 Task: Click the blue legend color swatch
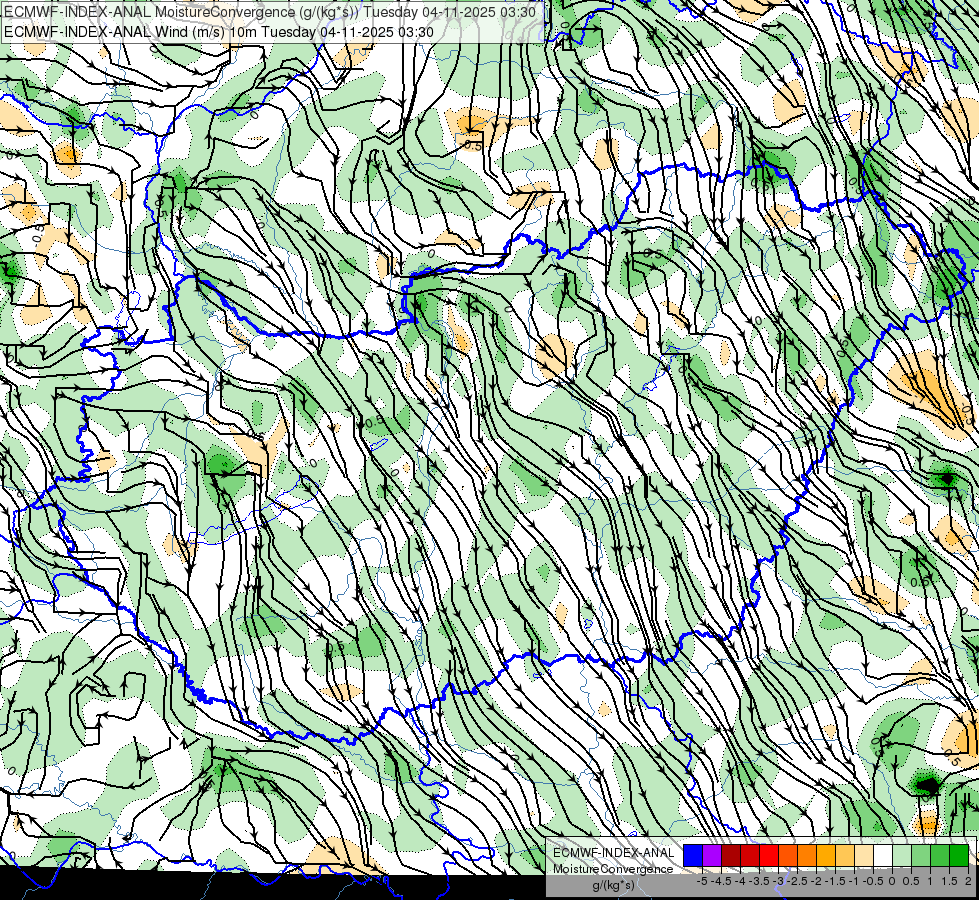tap(693, 856)
